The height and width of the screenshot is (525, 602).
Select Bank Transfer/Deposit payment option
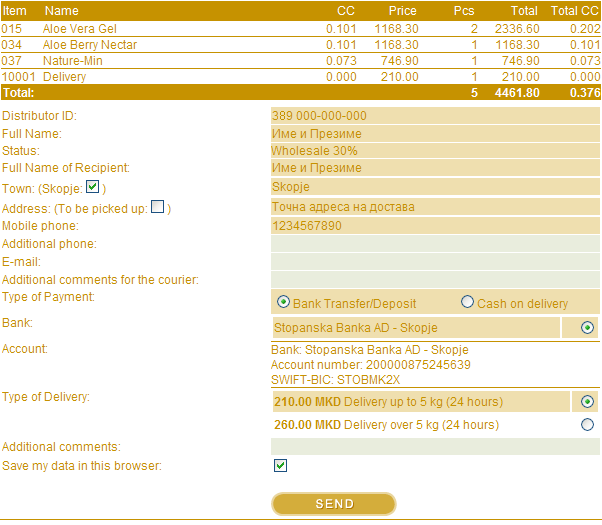coord(283,302)
